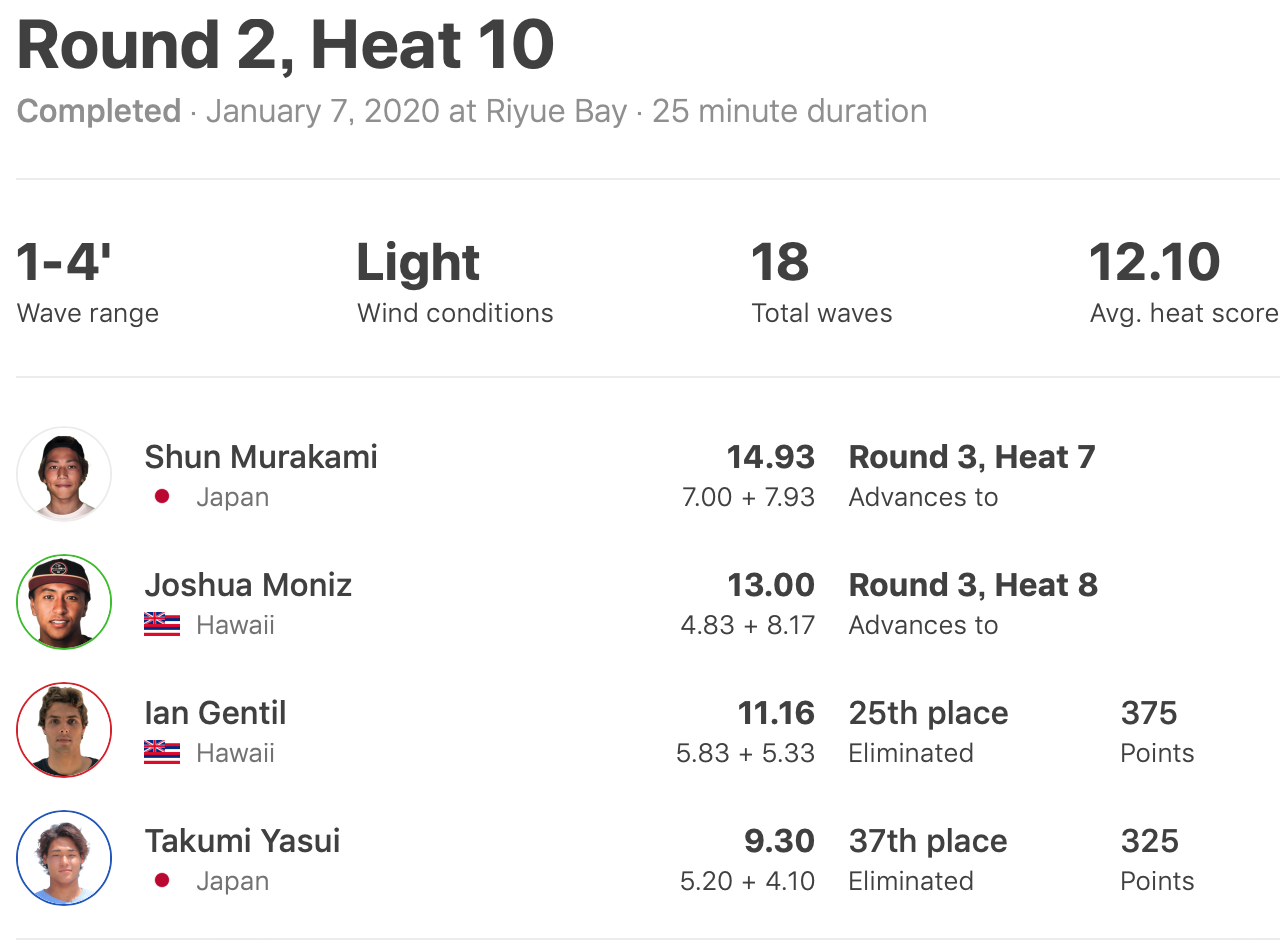Click Hawaii flag icon under Joshua Moniz
The image size is (1288, 944).
pyautogui.click(x=162, y=625)
